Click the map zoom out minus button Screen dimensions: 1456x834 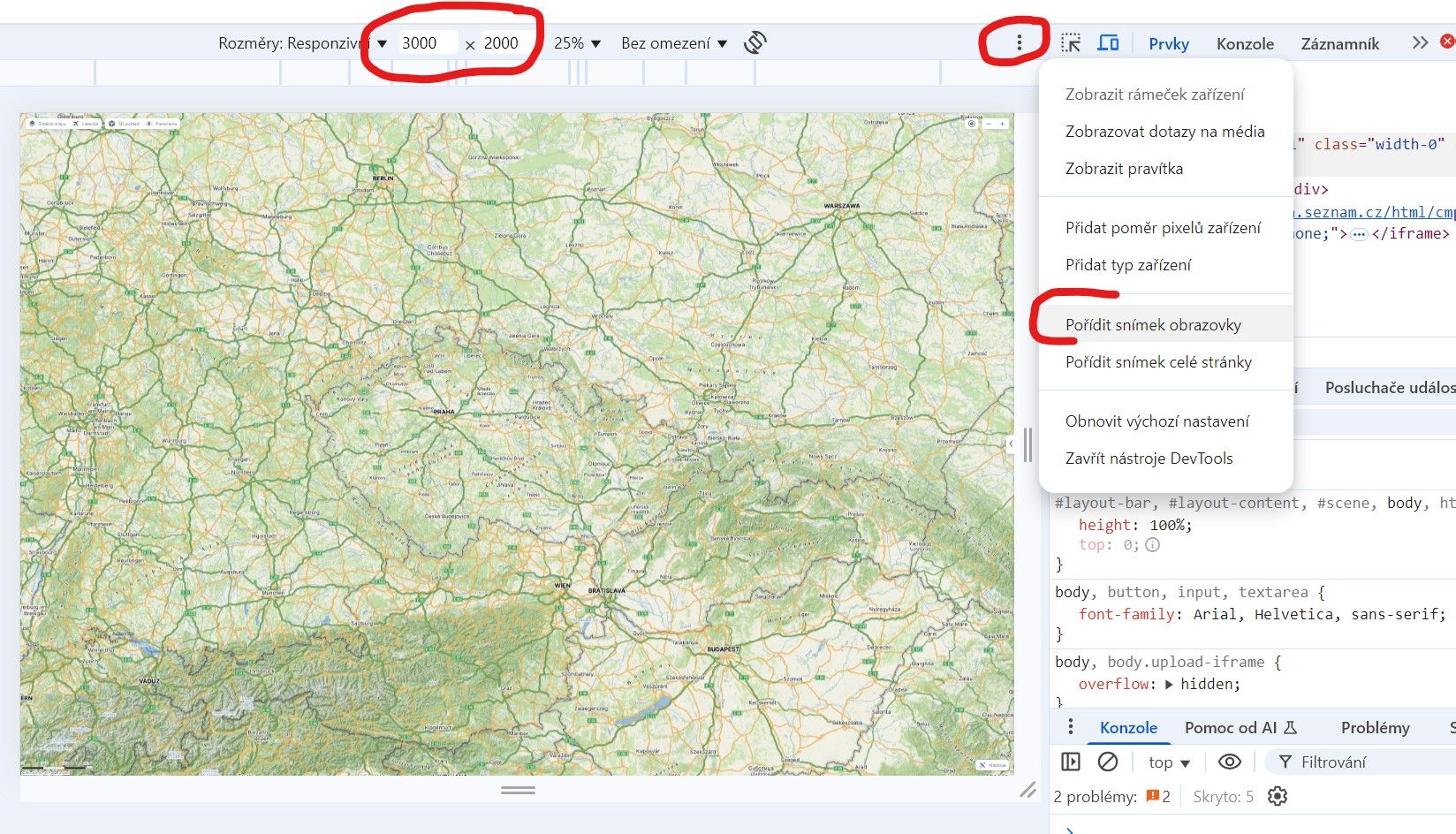tap(990, 124)
